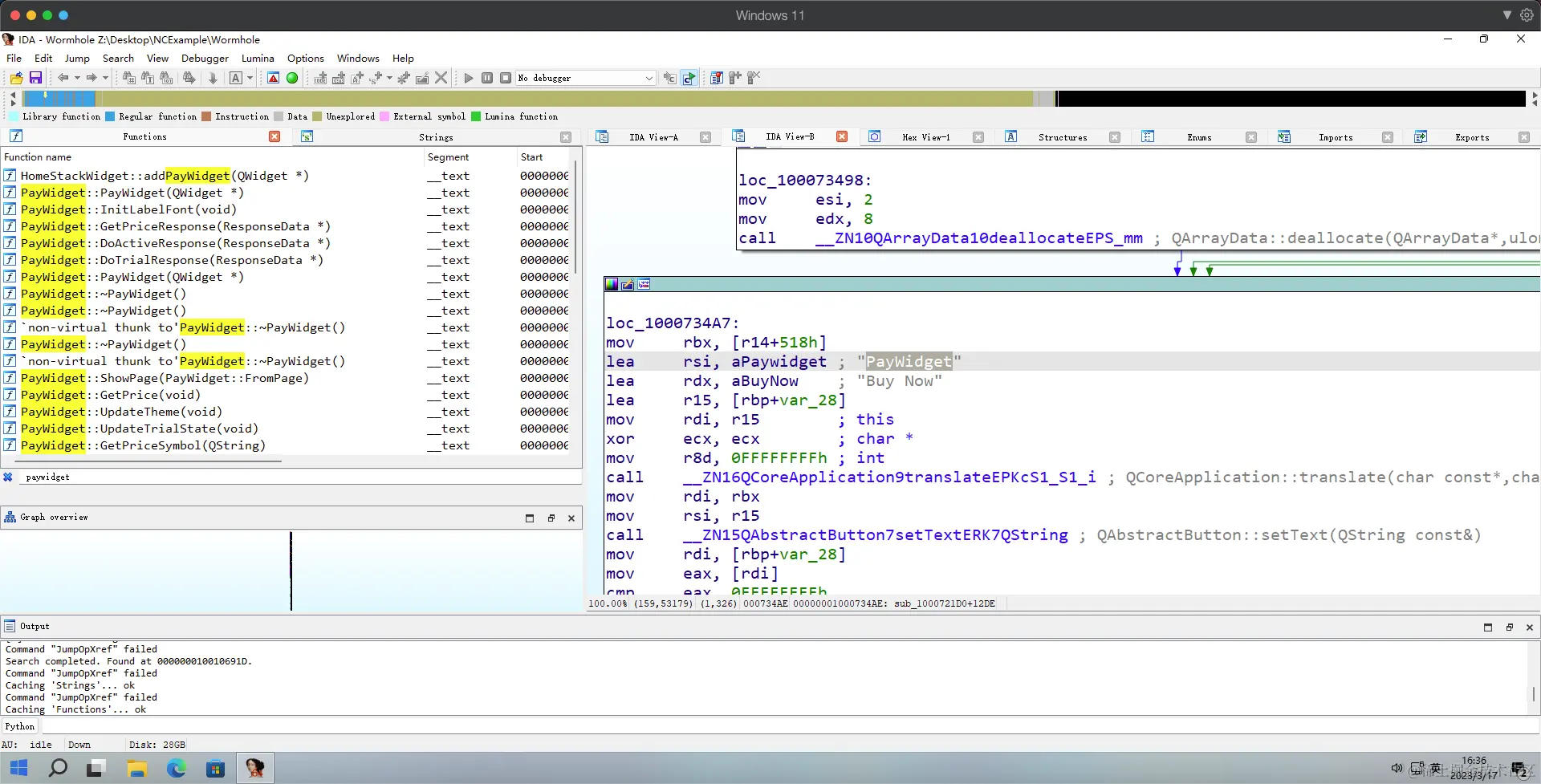Image resolution: width=1541 pixels, height=784 pixels.
Task: Click the jump down arrow icon
Action: [213, 78]
